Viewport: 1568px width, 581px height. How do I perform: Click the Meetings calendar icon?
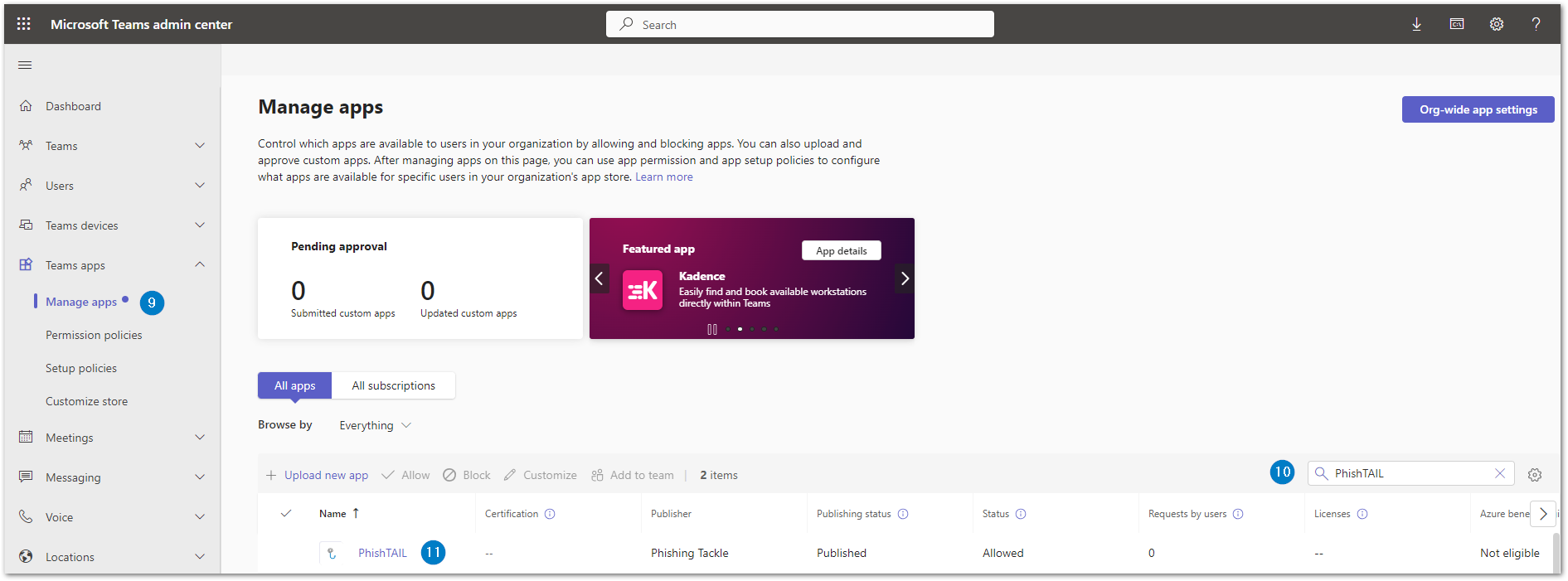click(x=26, y=437)
